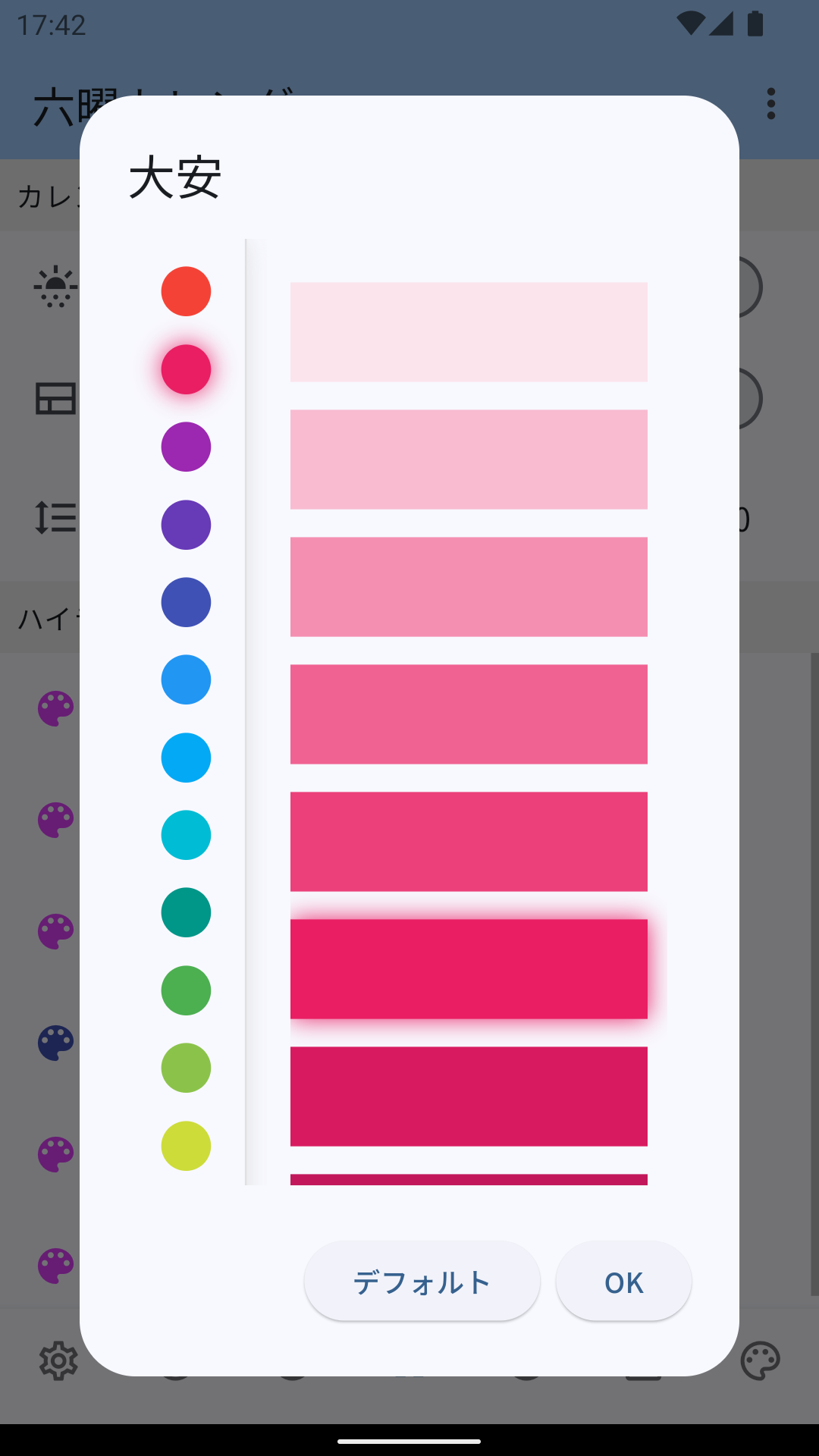Choose the indigo color circle

tap(186, 602)
